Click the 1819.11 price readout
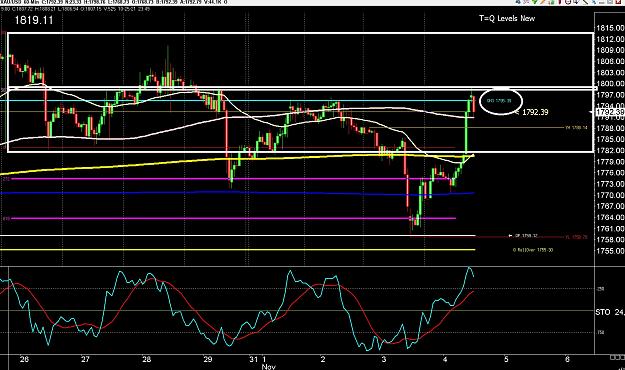The image size is (625, 370). pyautogui.click(x=34, y=20)
